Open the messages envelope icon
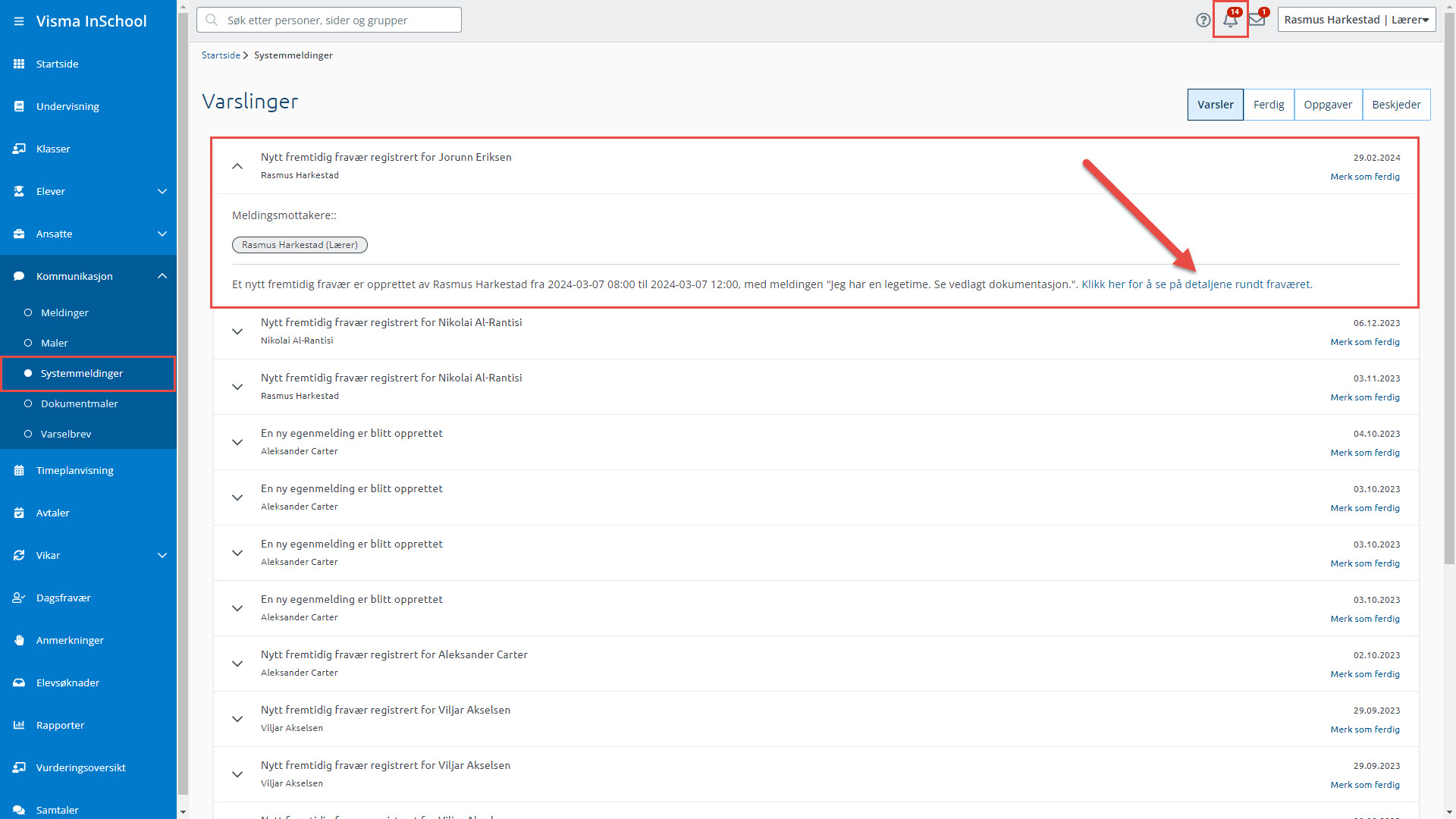The image size is (1456, 819). [x=1257, y=20]
